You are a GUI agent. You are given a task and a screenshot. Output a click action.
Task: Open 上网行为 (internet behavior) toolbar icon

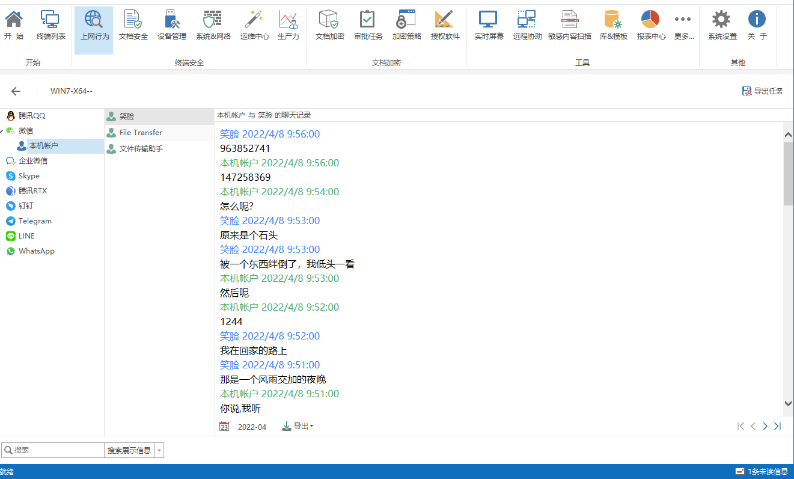(x=94, y=24)
